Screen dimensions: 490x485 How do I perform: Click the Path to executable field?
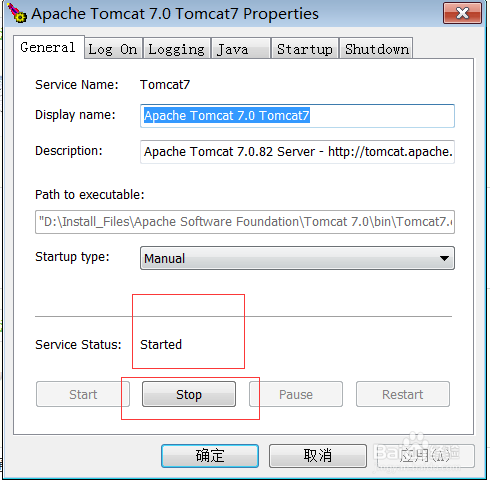[x=245, y=222]
